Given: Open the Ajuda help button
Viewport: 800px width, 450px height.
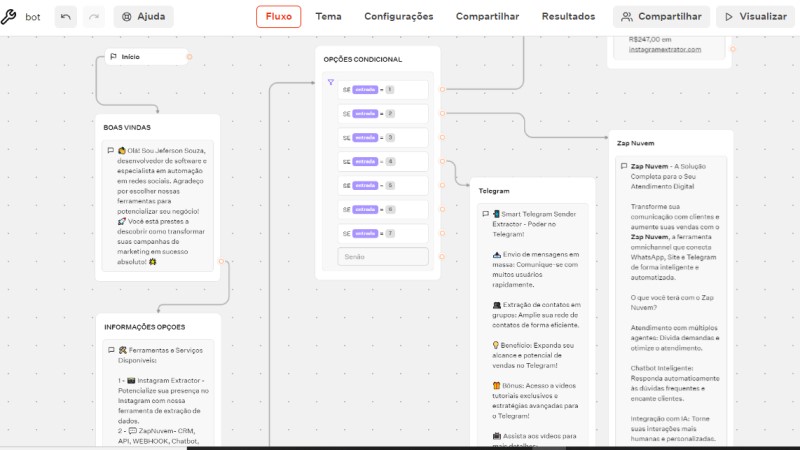Looking at the screenshot, I should pyautogui.click(x=143, y=16).
